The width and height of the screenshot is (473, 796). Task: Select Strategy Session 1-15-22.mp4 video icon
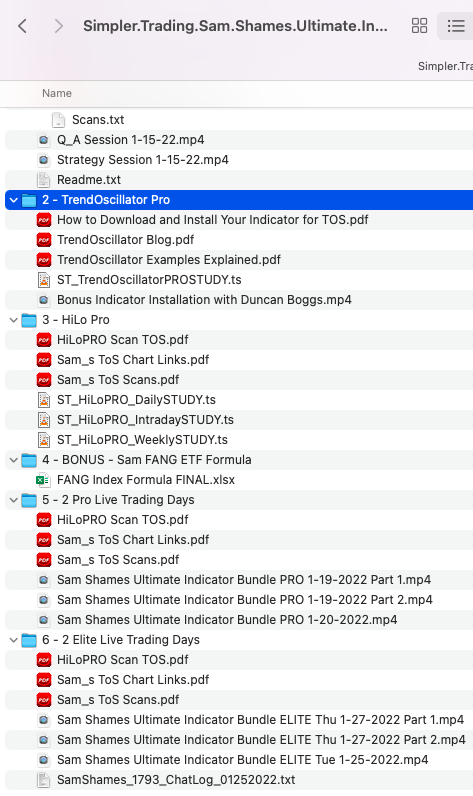tap(44, 160)
